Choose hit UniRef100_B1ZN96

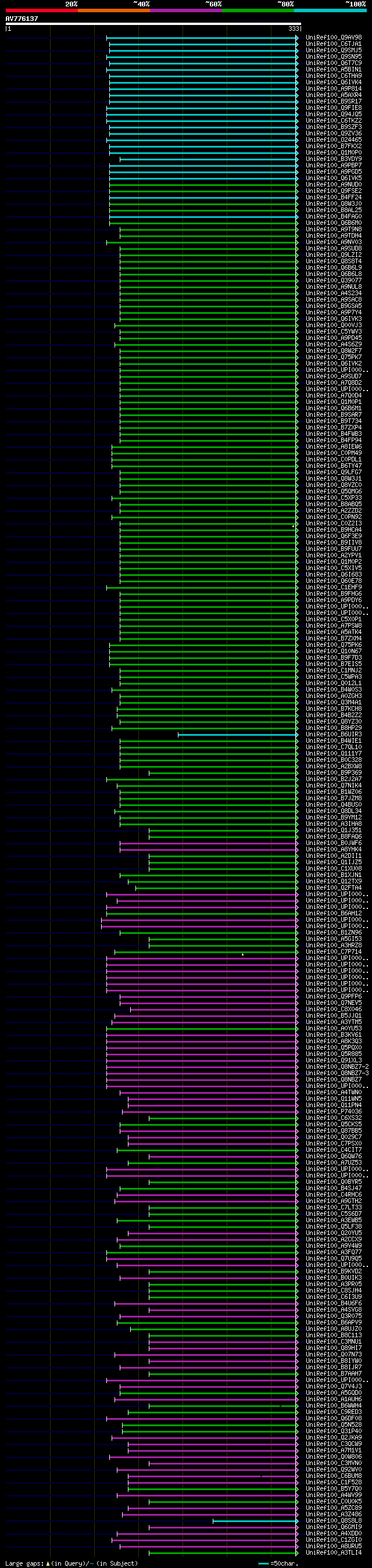(x=334, y=933)
